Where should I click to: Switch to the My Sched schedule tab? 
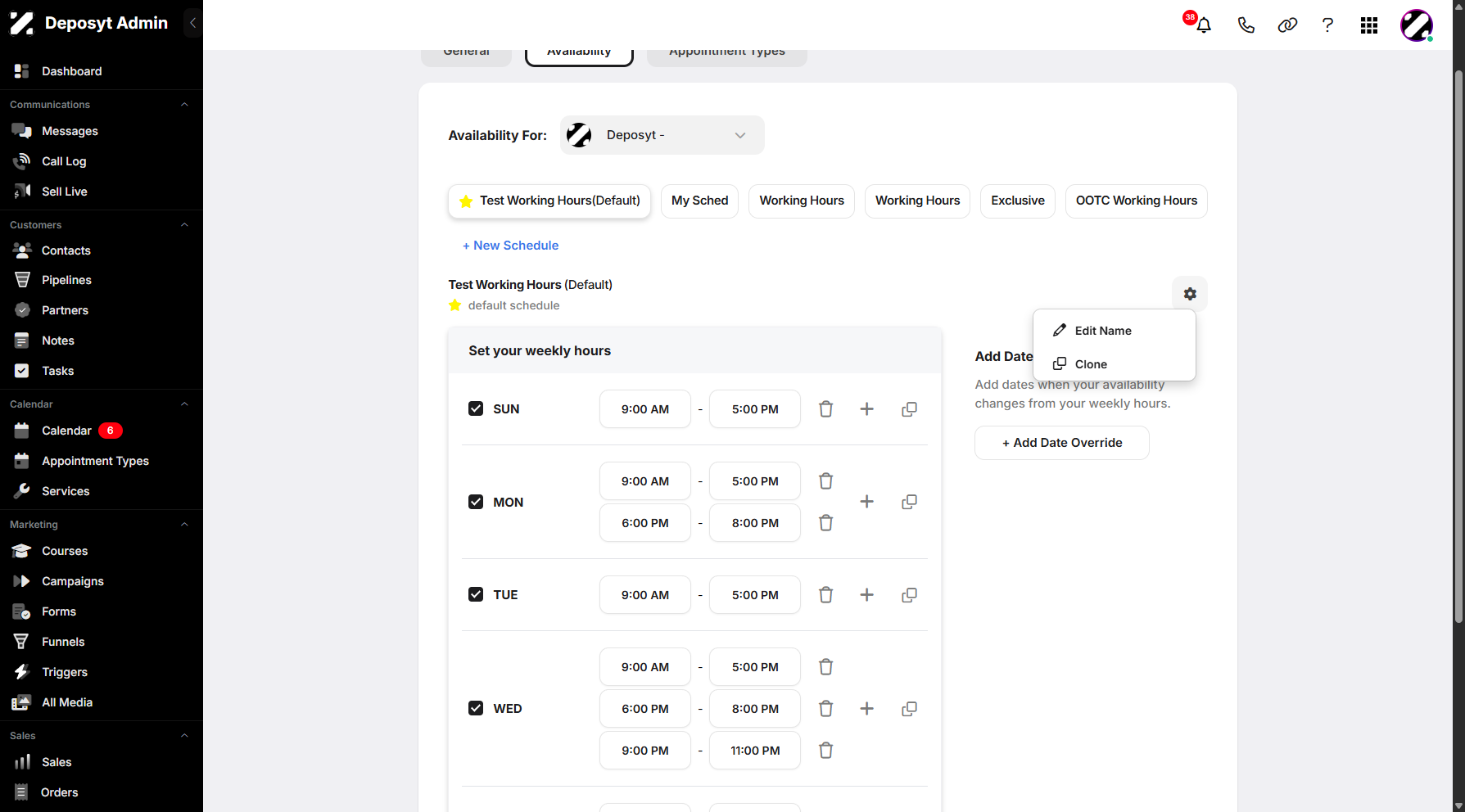point(700,201)
